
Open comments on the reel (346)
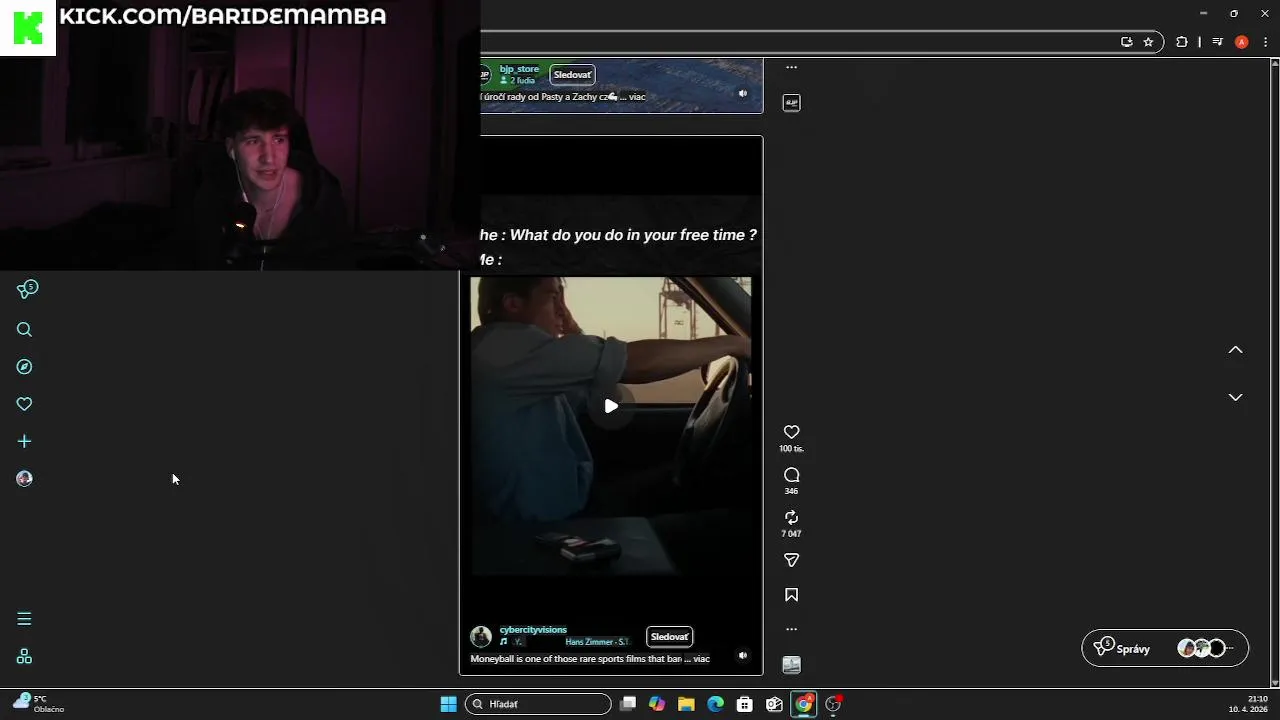point(791,475)
